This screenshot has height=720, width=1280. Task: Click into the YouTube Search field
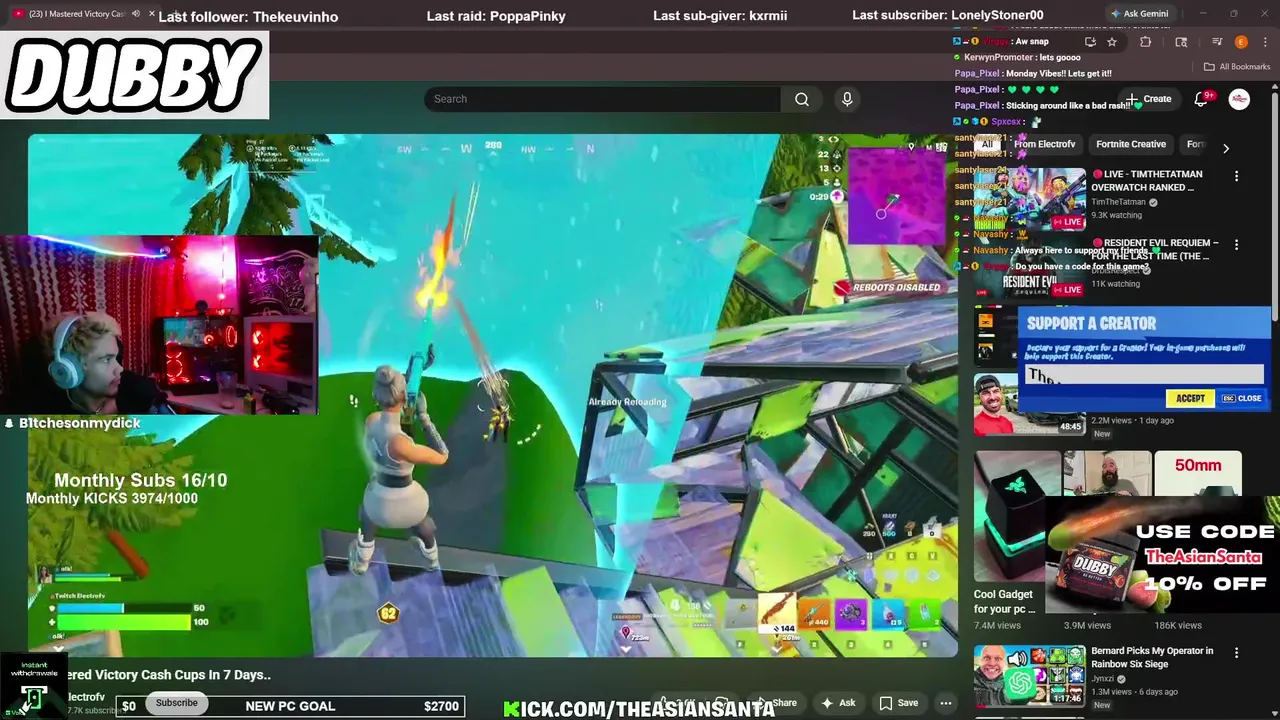click(602, 99)
